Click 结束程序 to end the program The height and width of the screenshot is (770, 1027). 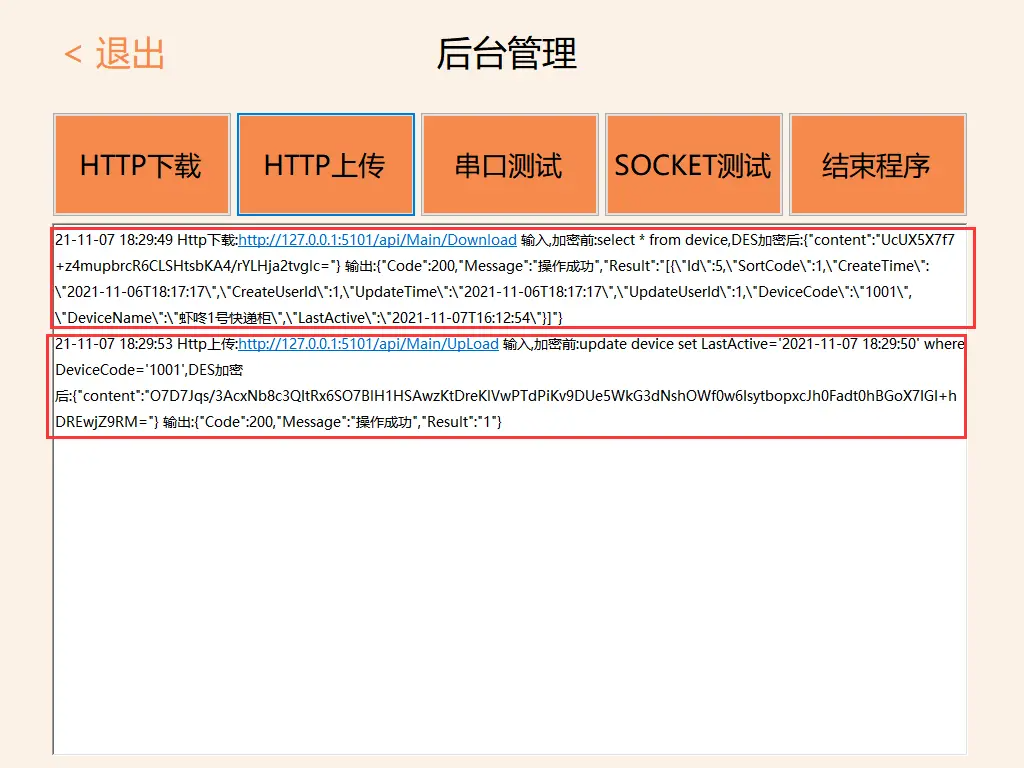click(877, 165)
